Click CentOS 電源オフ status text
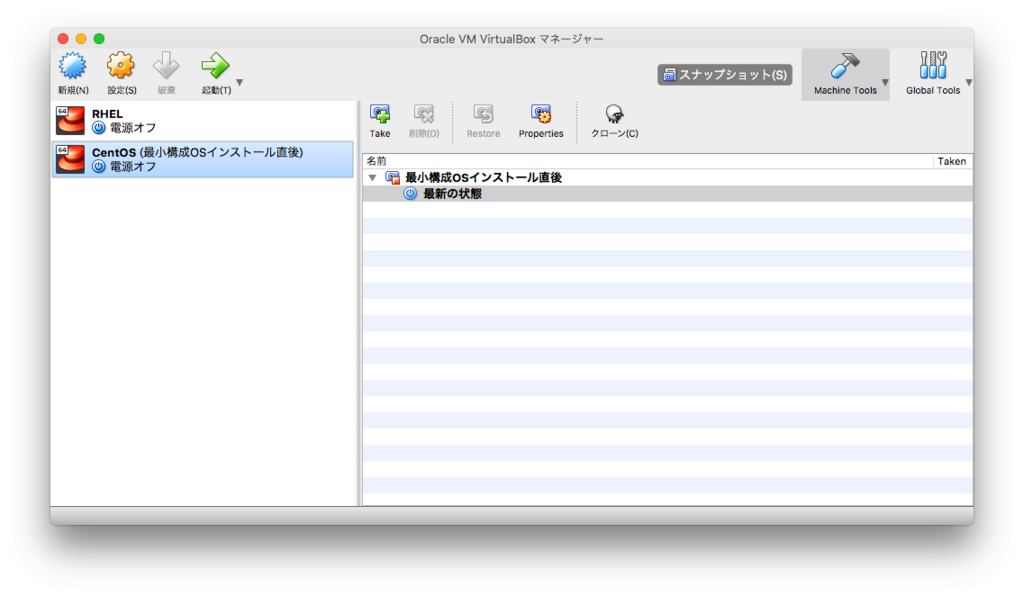 (x=133, y=167)
